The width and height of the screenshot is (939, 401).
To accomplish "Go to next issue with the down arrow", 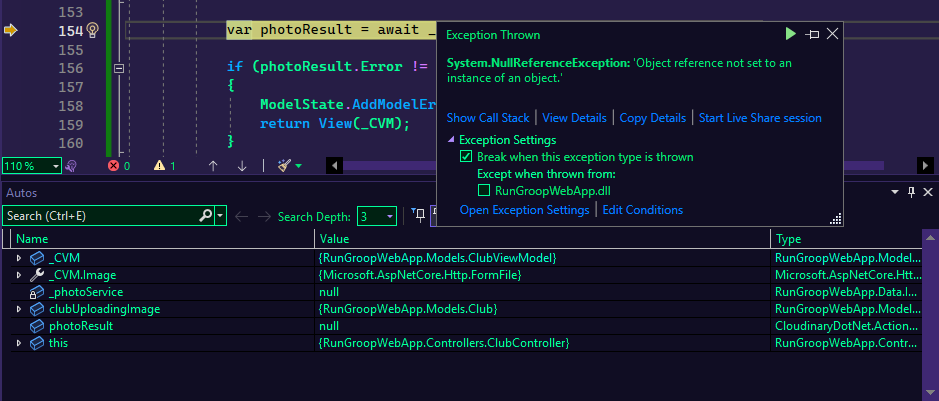I will point(242,166).
